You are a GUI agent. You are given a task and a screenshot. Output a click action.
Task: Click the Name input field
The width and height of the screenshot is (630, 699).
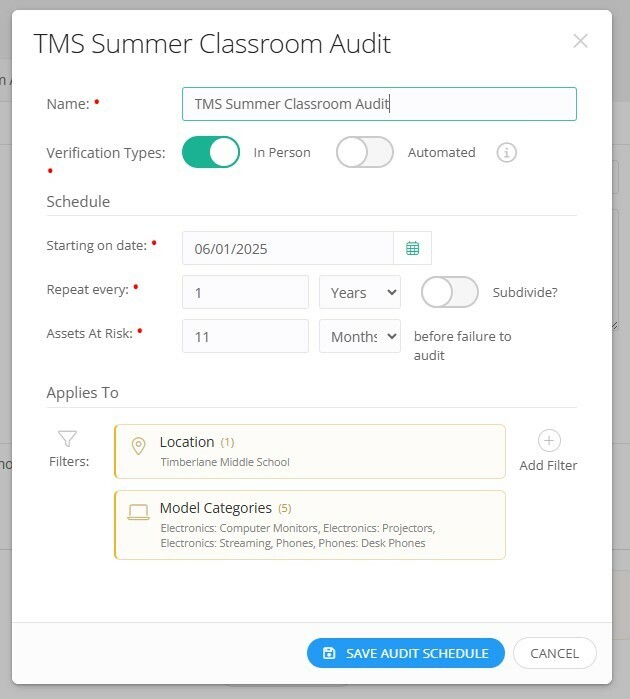tap(379, 104)
